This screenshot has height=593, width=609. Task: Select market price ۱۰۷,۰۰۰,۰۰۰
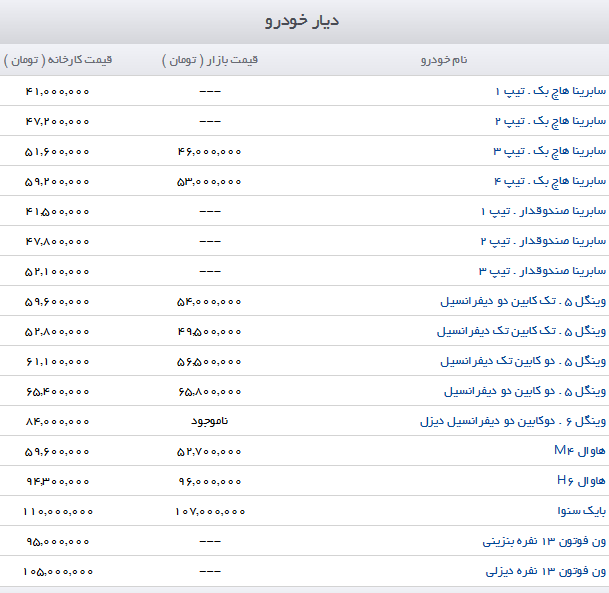[210, 511]
